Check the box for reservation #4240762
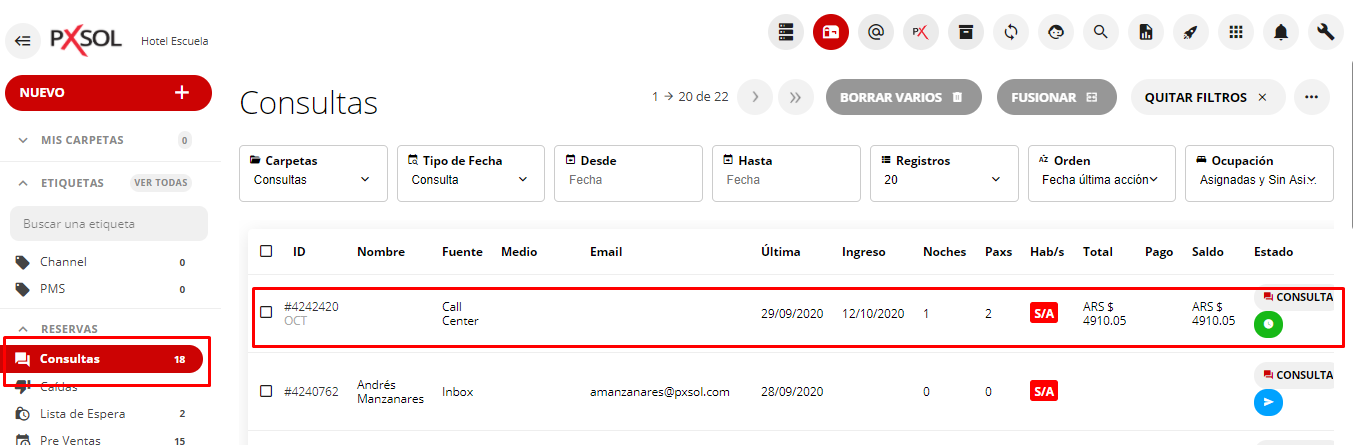Screen dimensions: 1353x445 (266, 391)
